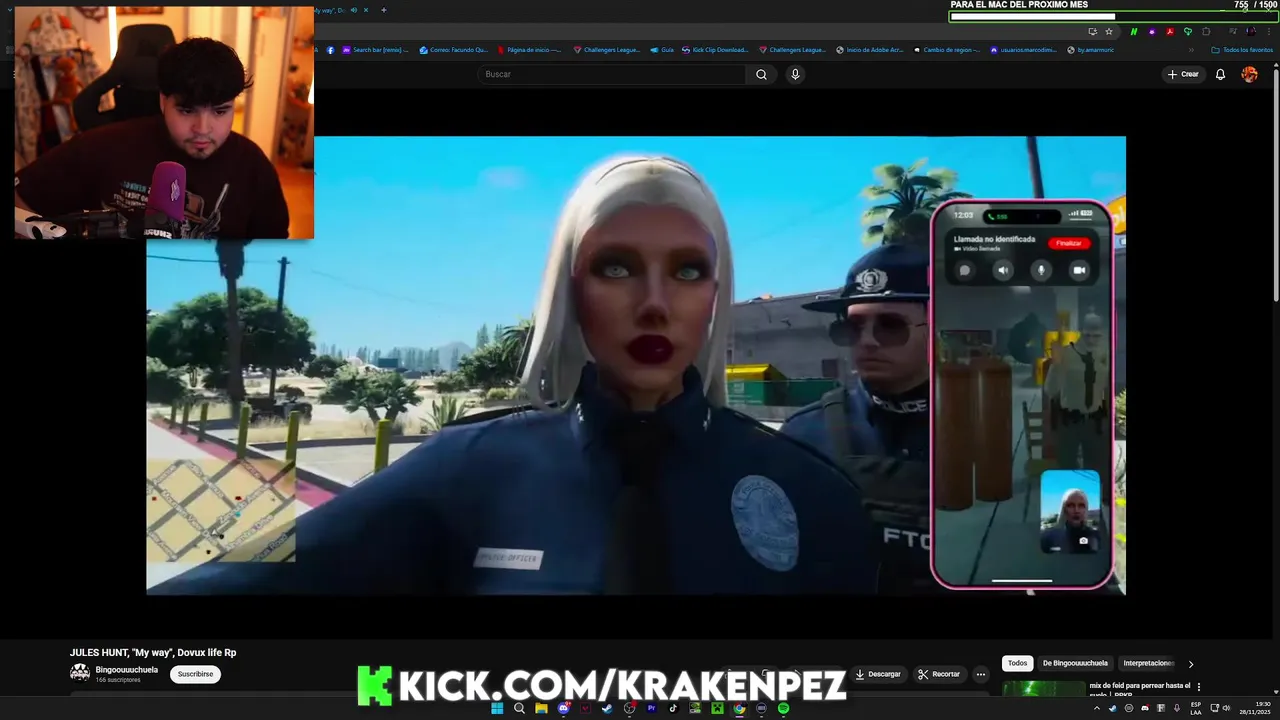Open YouTube notifications bell
The image size is (1280, 720).
click(x=1220, y=74)
